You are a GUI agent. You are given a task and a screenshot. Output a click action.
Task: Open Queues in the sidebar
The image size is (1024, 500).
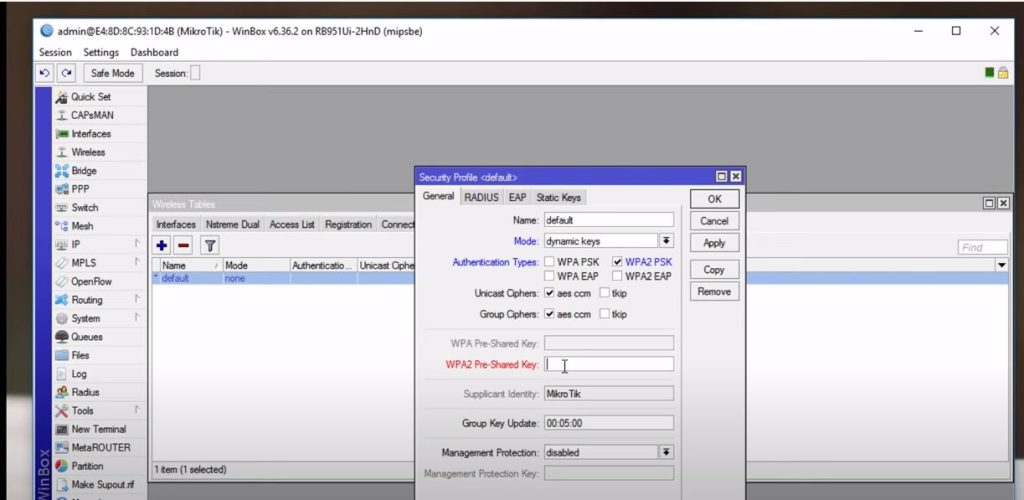[87, 337]
